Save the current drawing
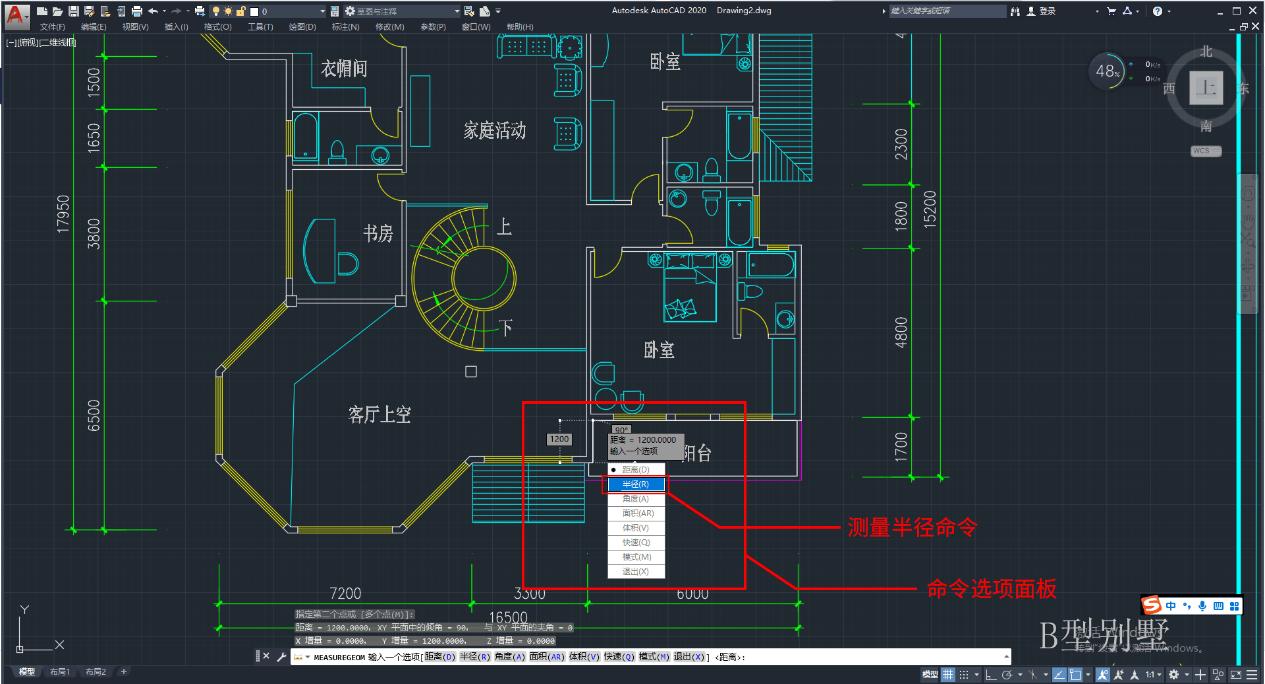The image size is (1265, 684). tap(73, 10)
